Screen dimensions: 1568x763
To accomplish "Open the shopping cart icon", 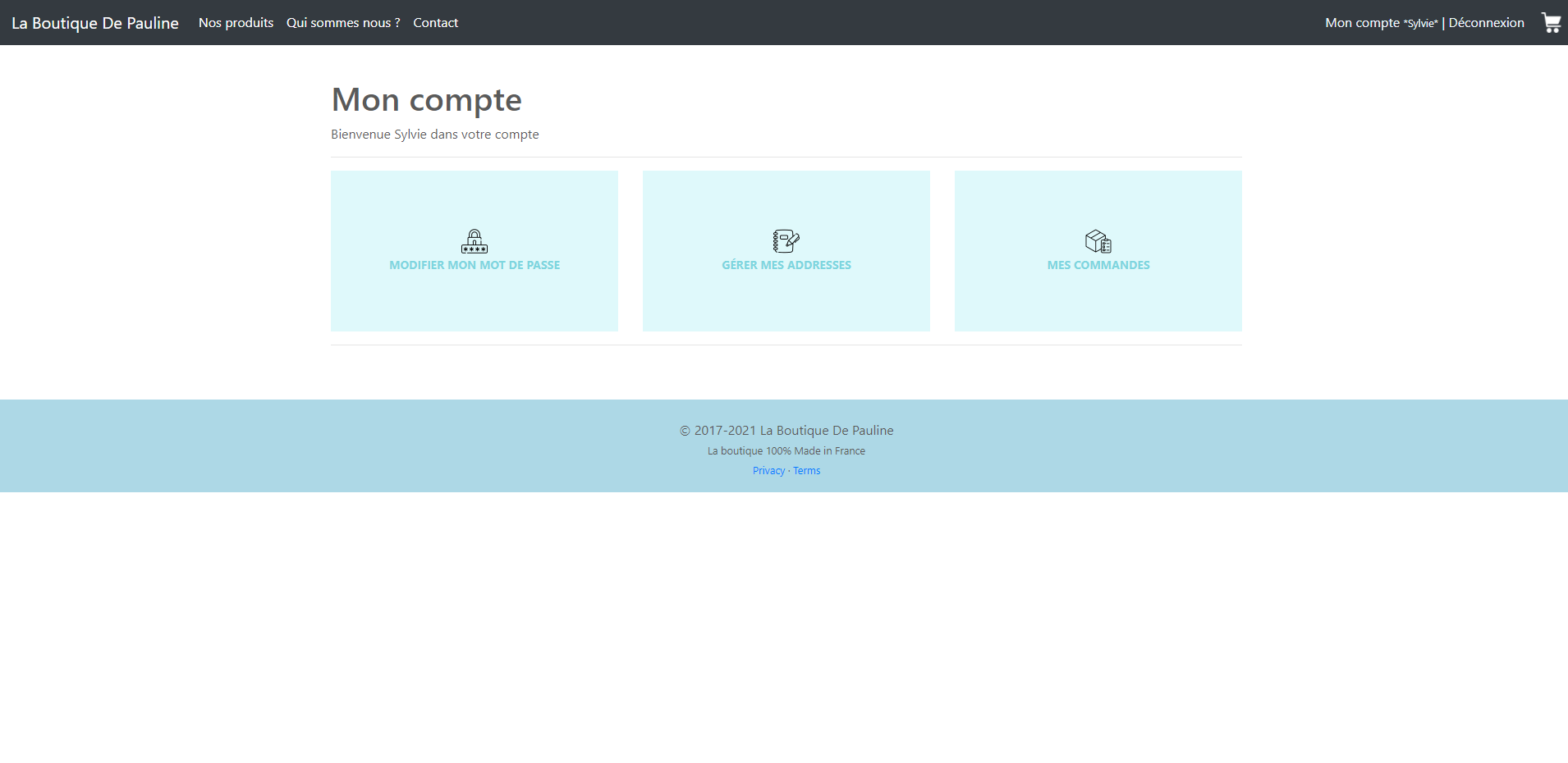I will [x=1551, y=22].
